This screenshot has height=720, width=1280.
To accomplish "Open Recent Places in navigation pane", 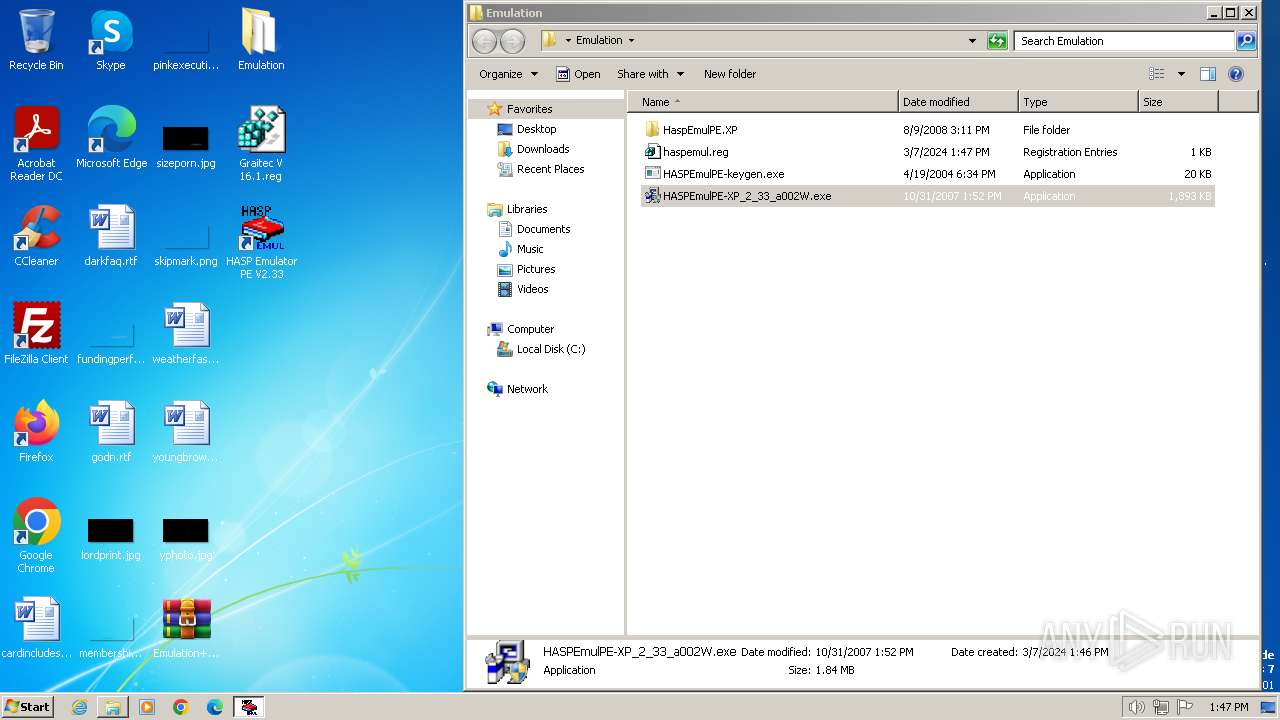I will pos(550,169).
